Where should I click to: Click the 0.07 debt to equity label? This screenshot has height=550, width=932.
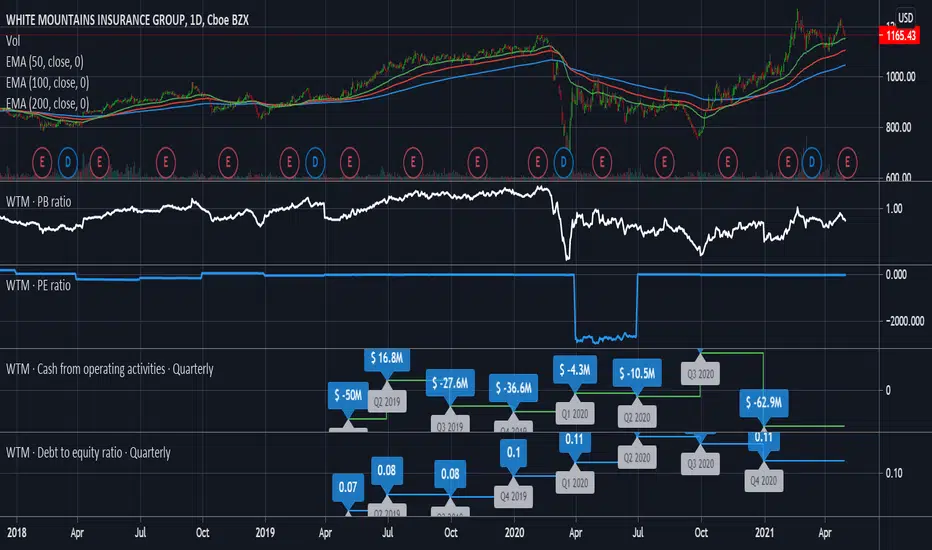tap(348, 488)
